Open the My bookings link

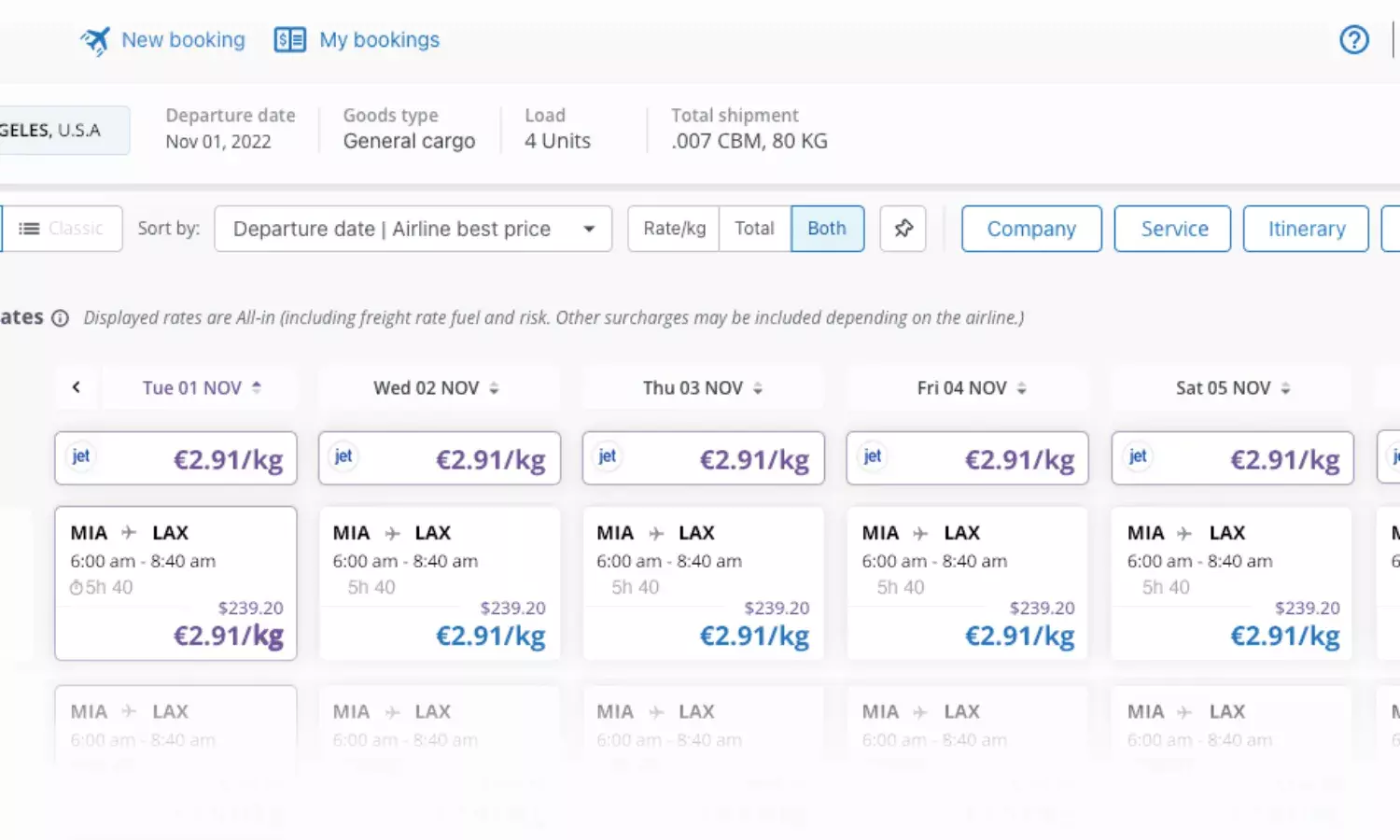pyautogui.click(x=379, y=40)
